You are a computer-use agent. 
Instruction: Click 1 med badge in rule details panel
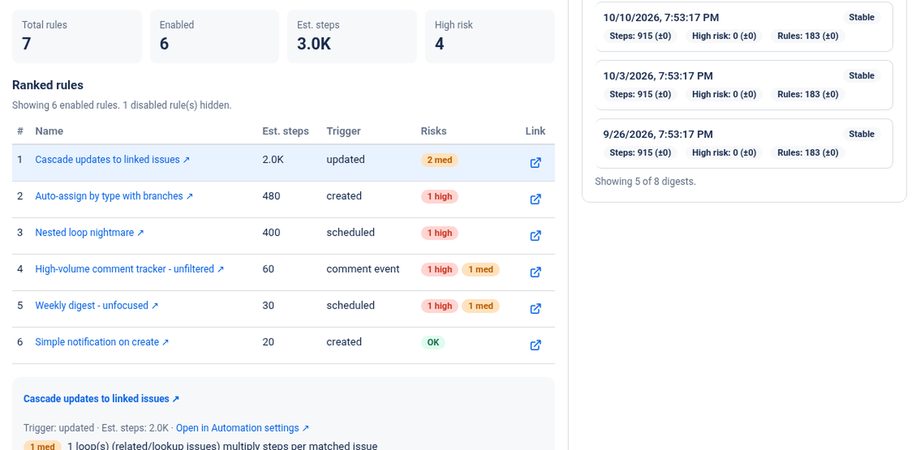42,446
